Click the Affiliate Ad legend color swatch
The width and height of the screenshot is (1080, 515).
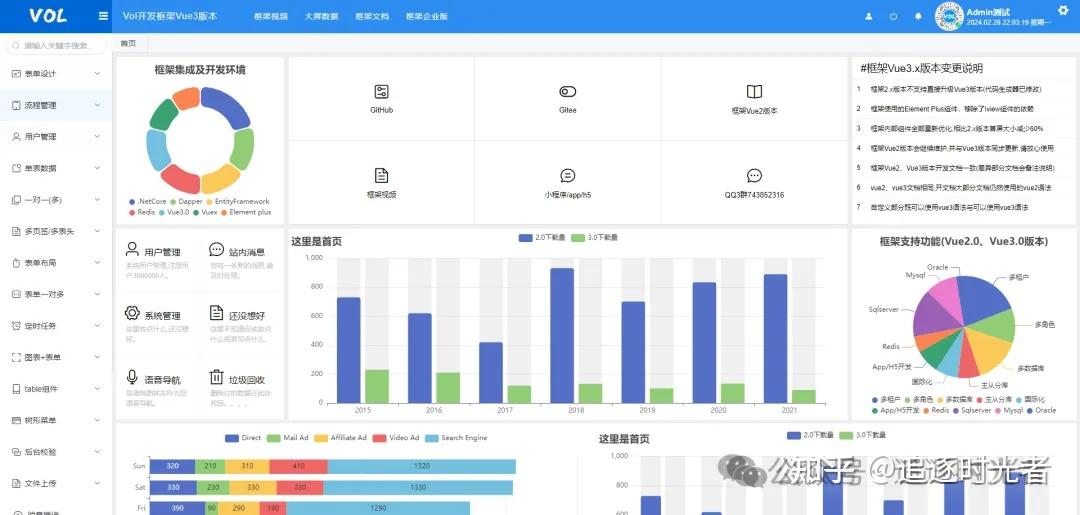pyautogui.click(x=320, y=438)
